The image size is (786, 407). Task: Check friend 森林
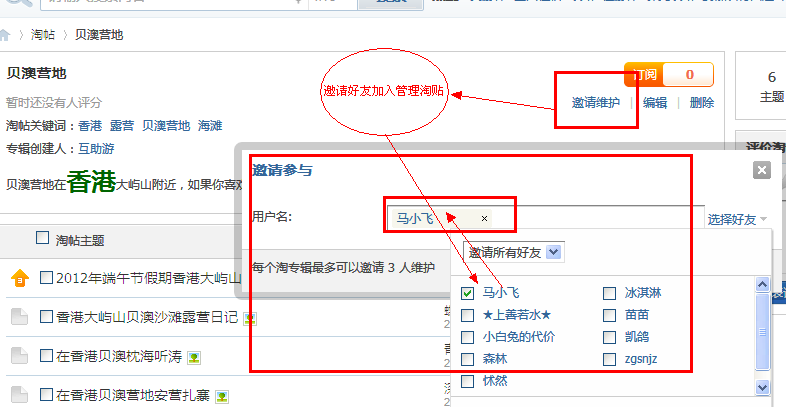(467, 359)
